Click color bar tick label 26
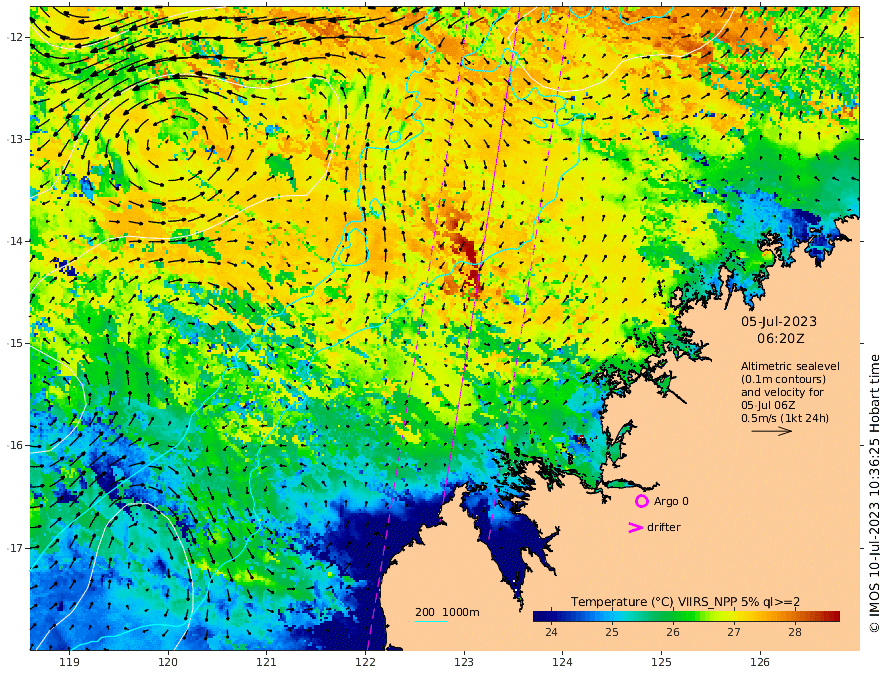Viewport: 880px width, 680px height. pos(673,632)
